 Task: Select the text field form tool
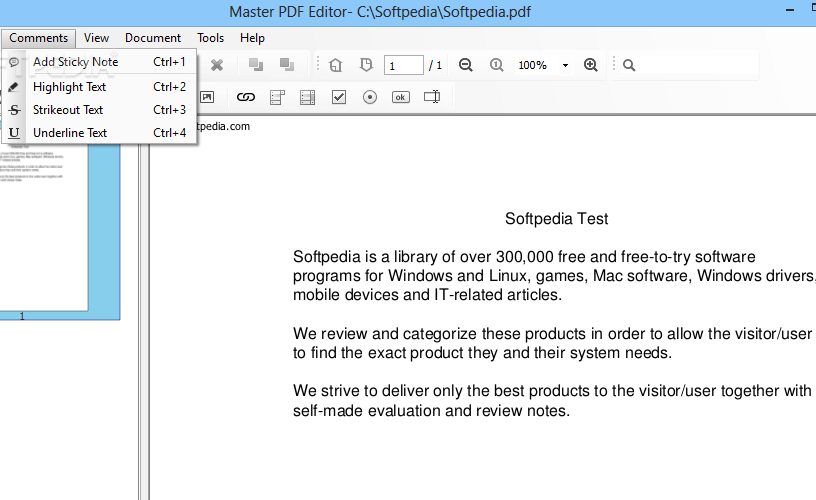click(x=432, y=97)
